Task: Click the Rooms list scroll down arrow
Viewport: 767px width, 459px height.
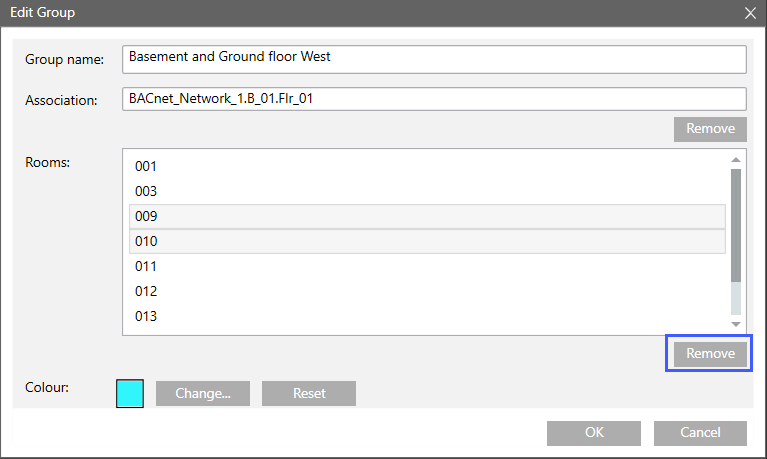Action: point(736,324)
